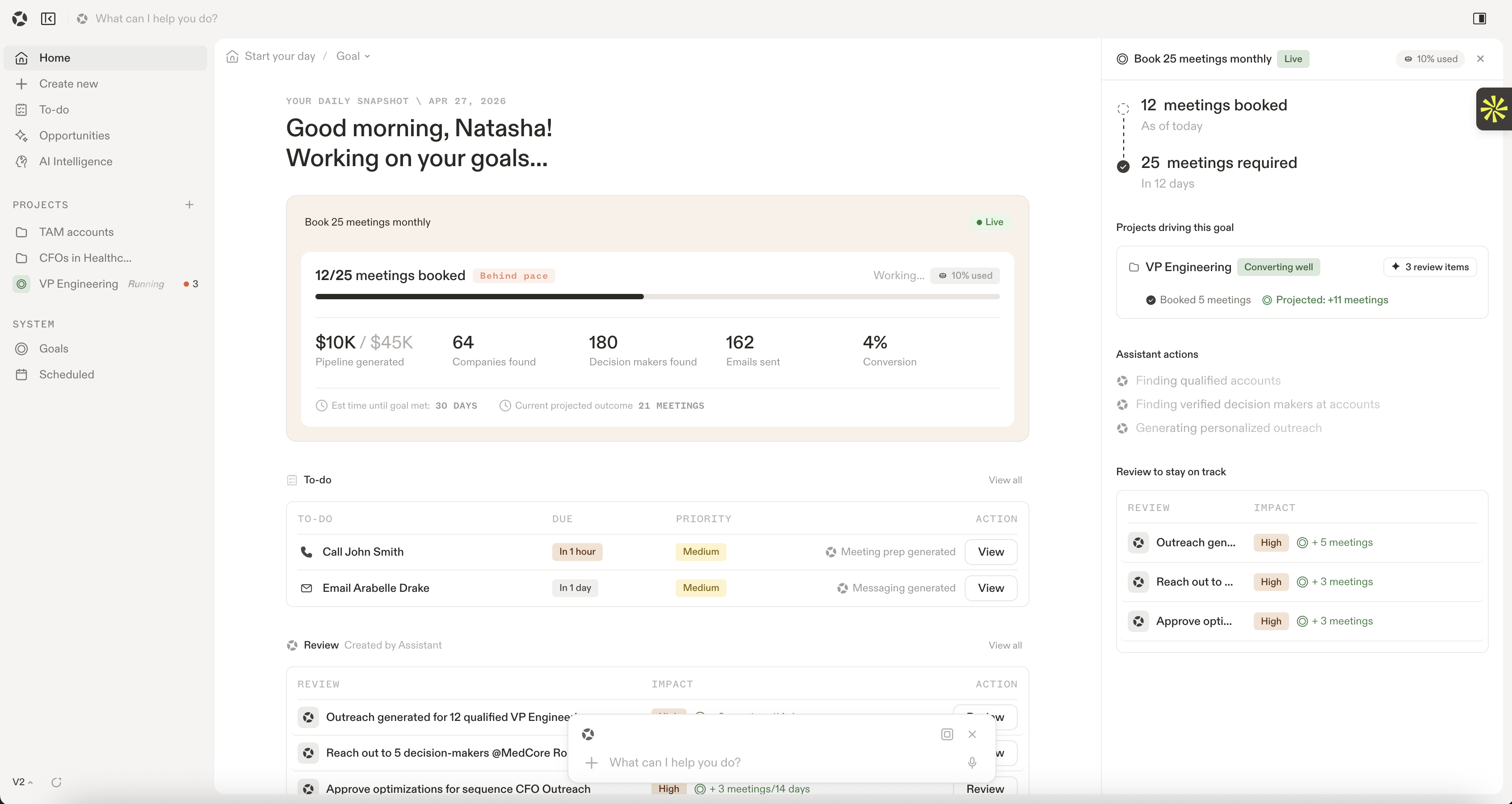Click the 10% used chip in goal card
This screenshot has height=804, width=1512.
click(x=965, y=276)
